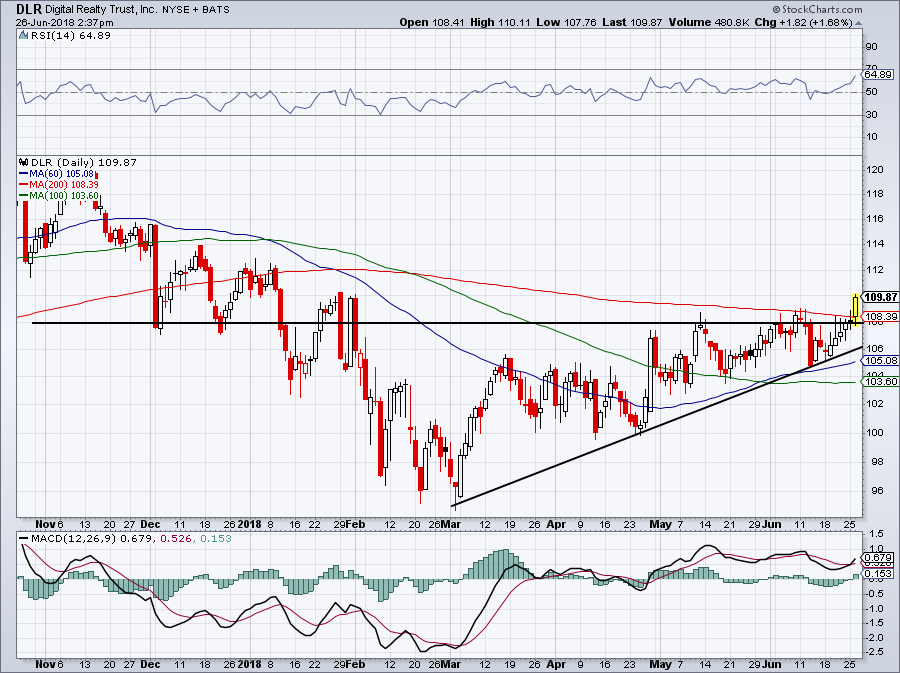
Task: Click the MACD(12,26,9) 0.679 legend text
Action: tap(91, 539)
